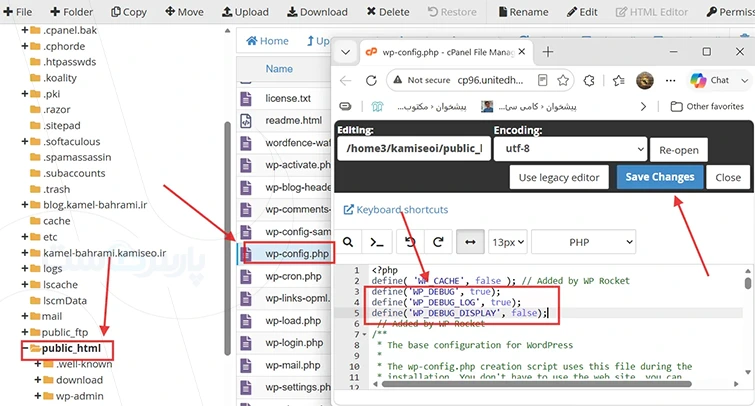Expand the blog.kamel-bahrami.ir folder node
The height and width of the screenshot is (406, 755).
(25, 205)
